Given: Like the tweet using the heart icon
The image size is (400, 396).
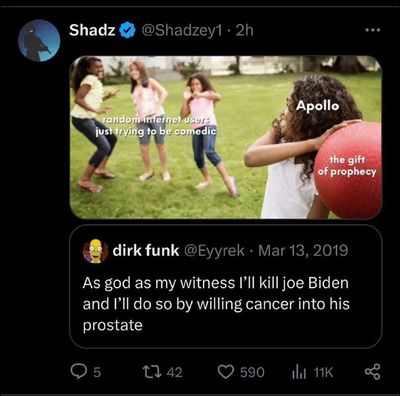Looking at the screenshot, I should [226, 372].
